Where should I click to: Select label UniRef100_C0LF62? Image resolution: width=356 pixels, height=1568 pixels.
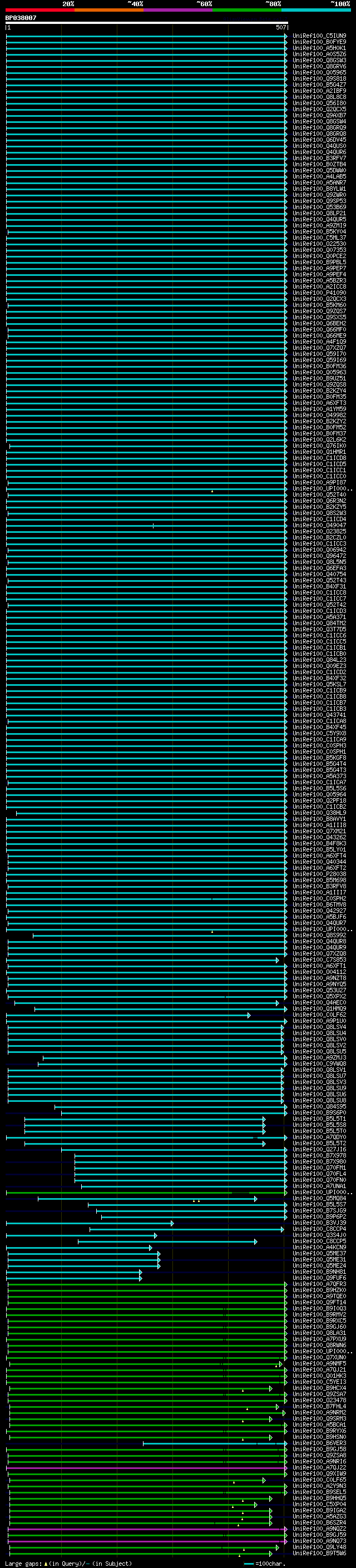[x=319, y=1015]
